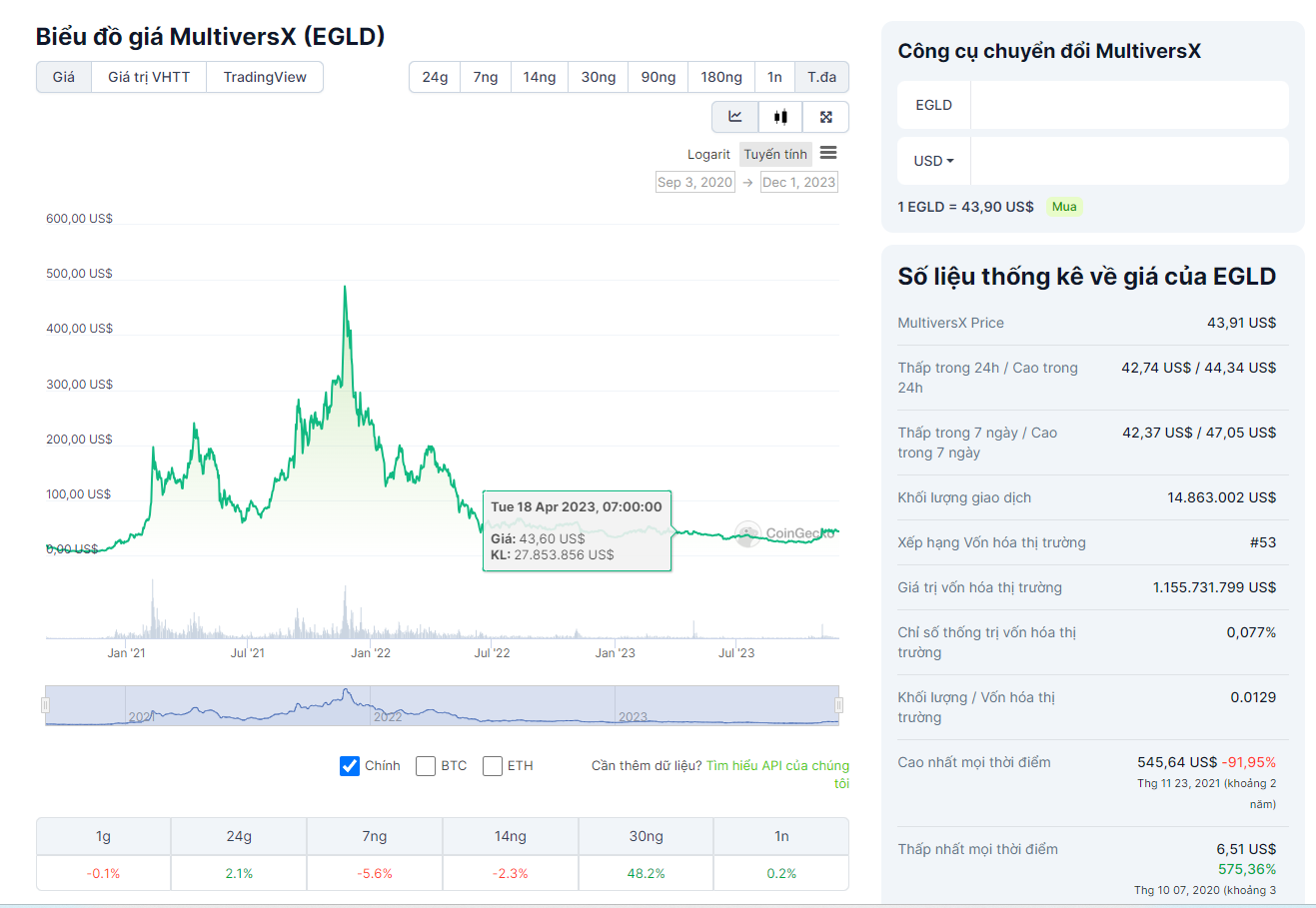Click end date field Dec 1, 2023
Screen dimensions: 1316x908
click(799, 182)
